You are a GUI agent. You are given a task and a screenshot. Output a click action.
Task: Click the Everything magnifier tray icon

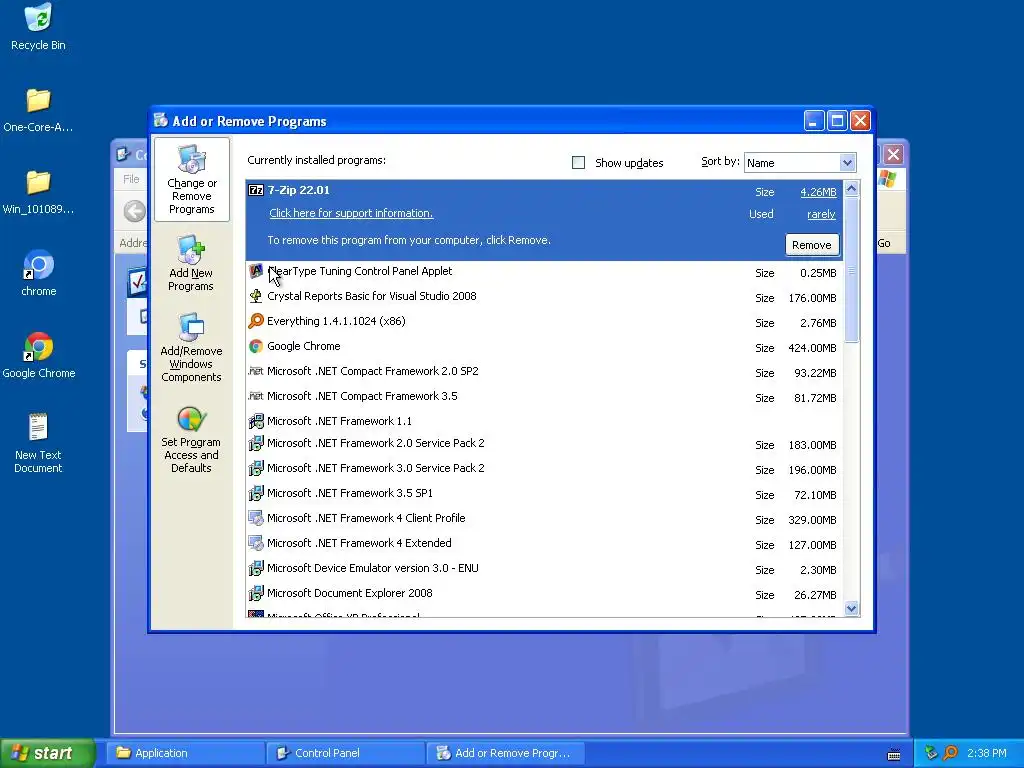950,753
